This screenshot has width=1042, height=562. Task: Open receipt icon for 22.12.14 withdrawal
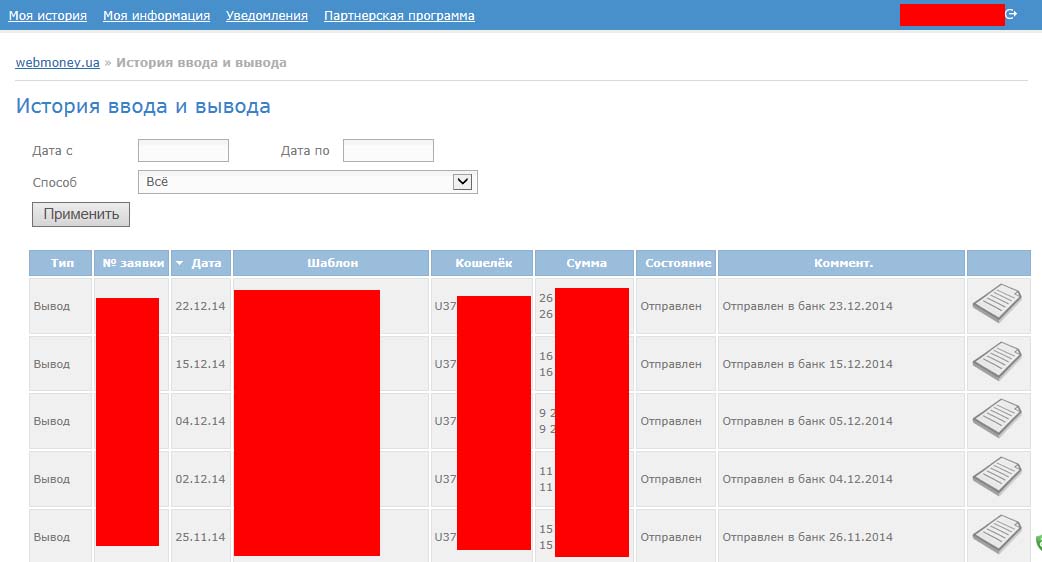(996, 304)
